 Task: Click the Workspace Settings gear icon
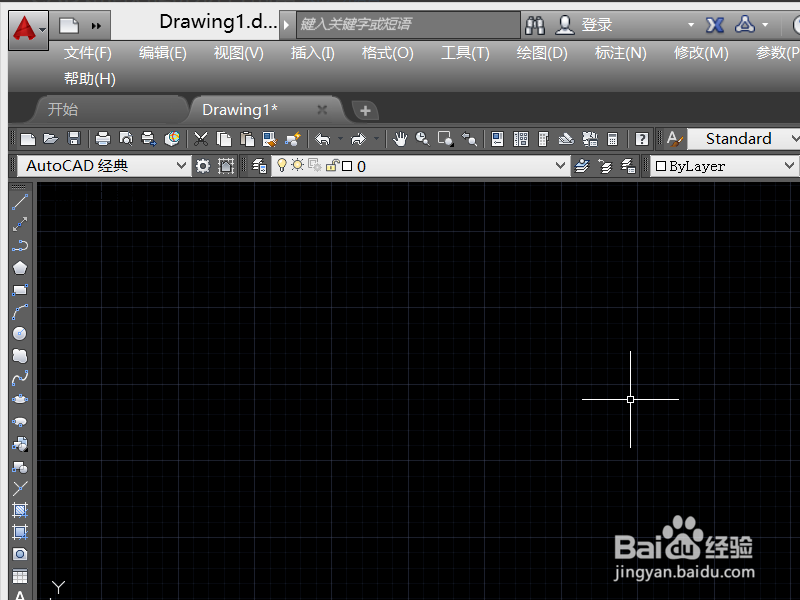[203, 166]
